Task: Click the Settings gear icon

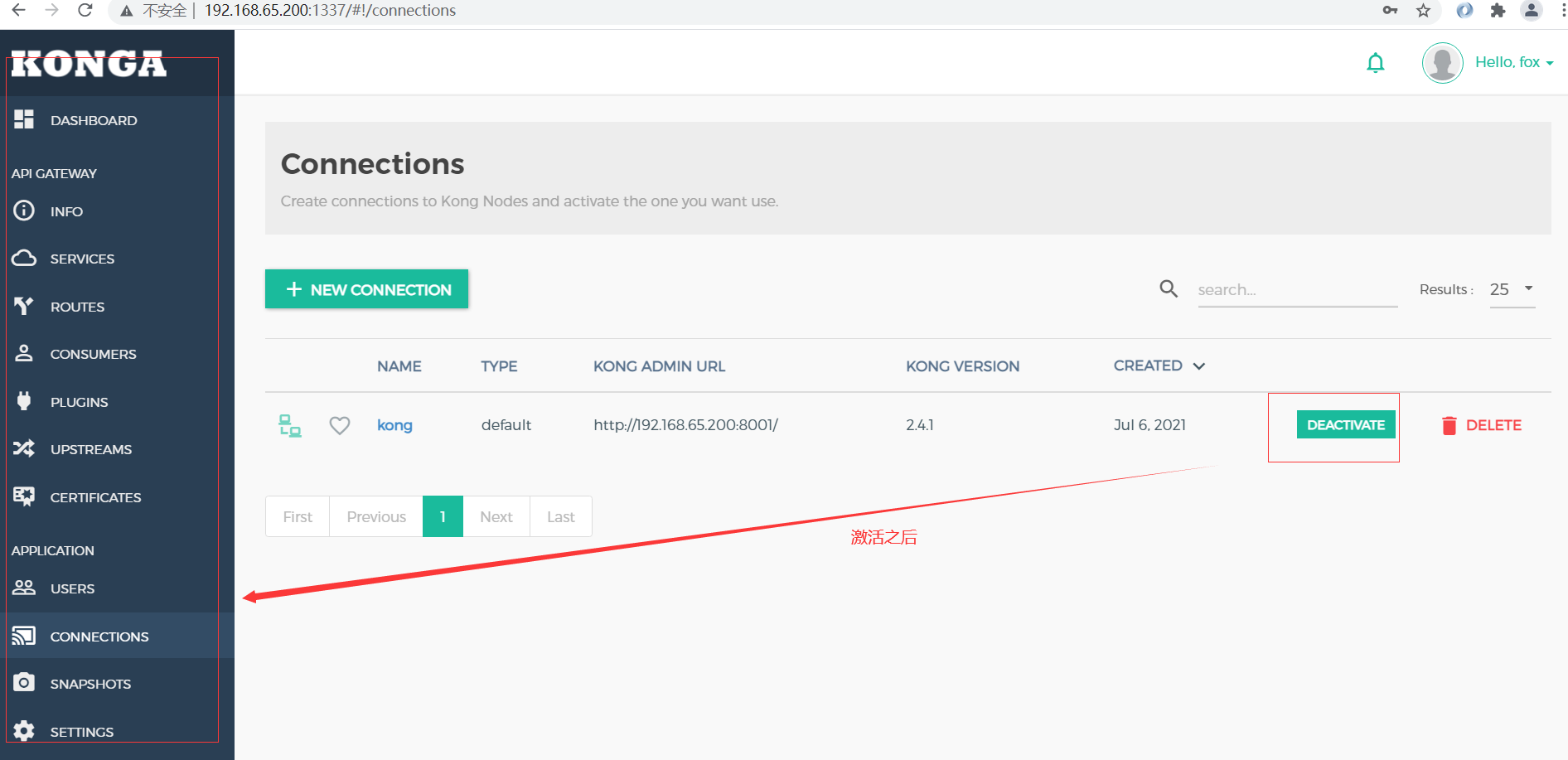Action: point(24,731)
